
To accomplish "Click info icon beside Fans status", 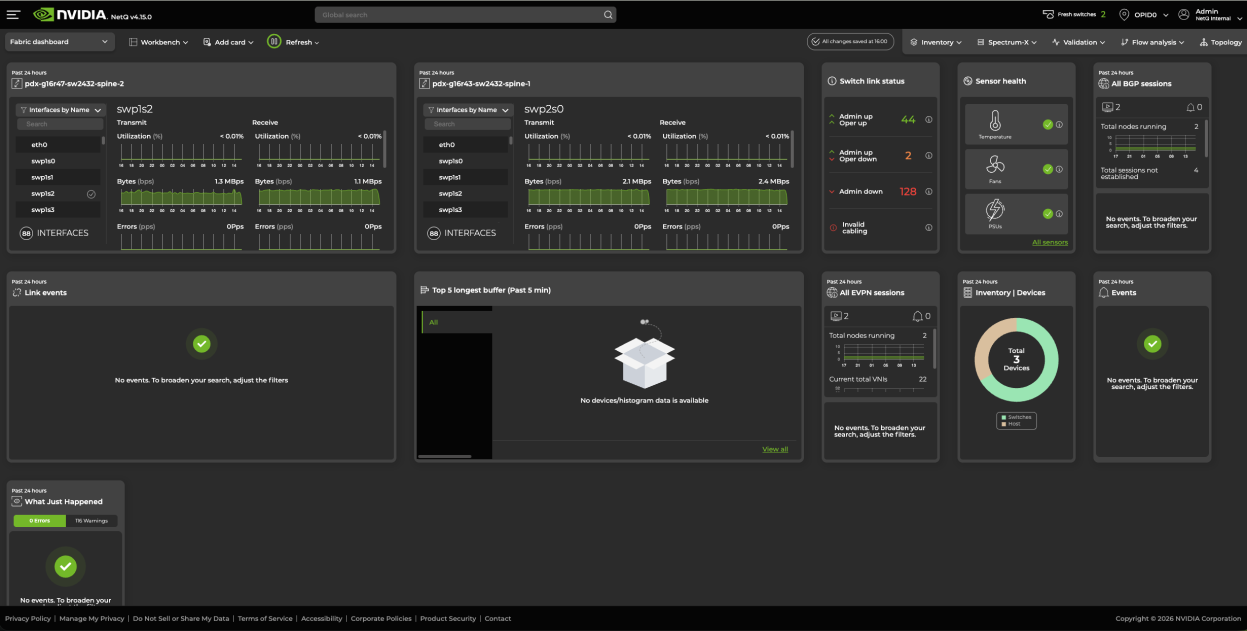I will pyautogui.click(x=1059, y=169).
